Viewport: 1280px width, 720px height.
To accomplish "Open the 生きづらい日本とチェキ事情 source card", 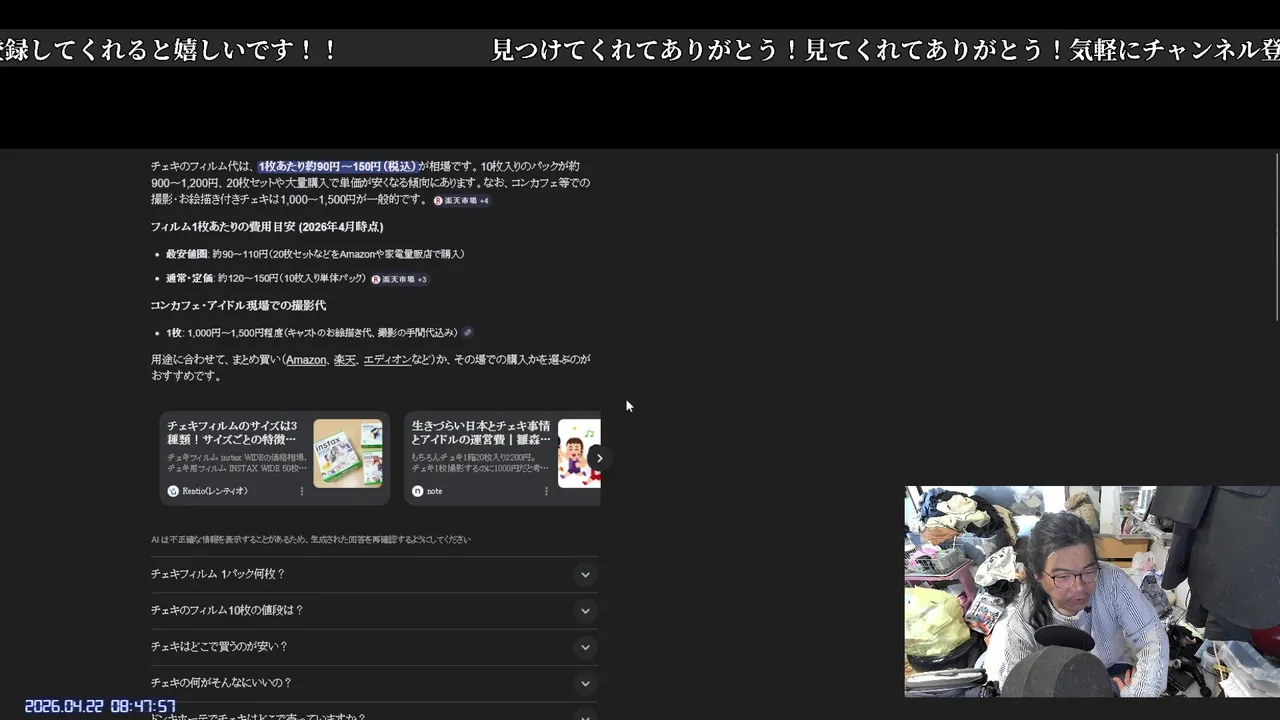I will pyautogui.click(x=502, y=458).
